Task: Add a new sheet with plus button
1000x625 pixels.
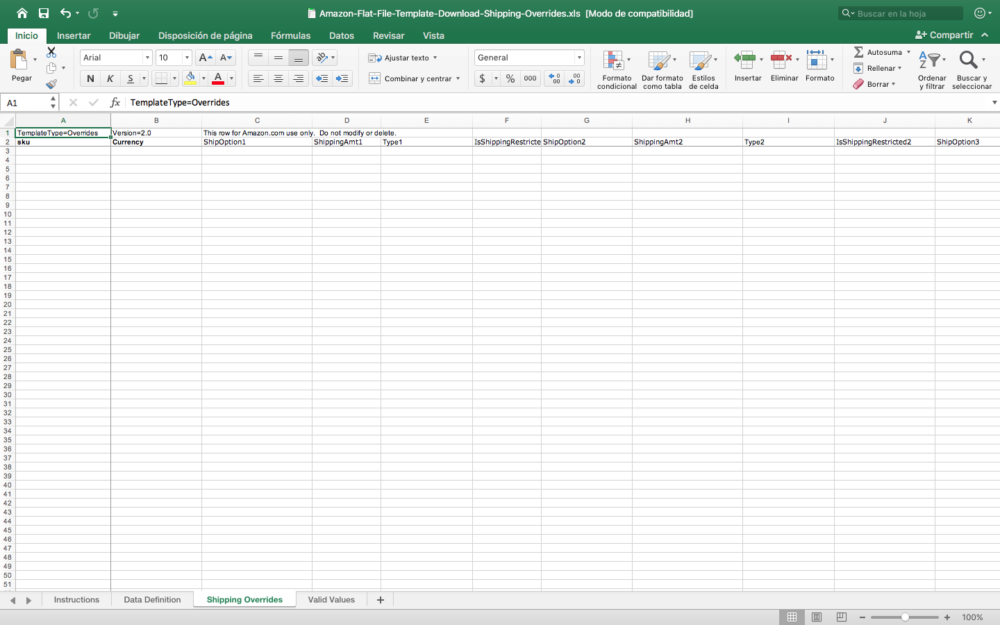Action: [380, 599]
